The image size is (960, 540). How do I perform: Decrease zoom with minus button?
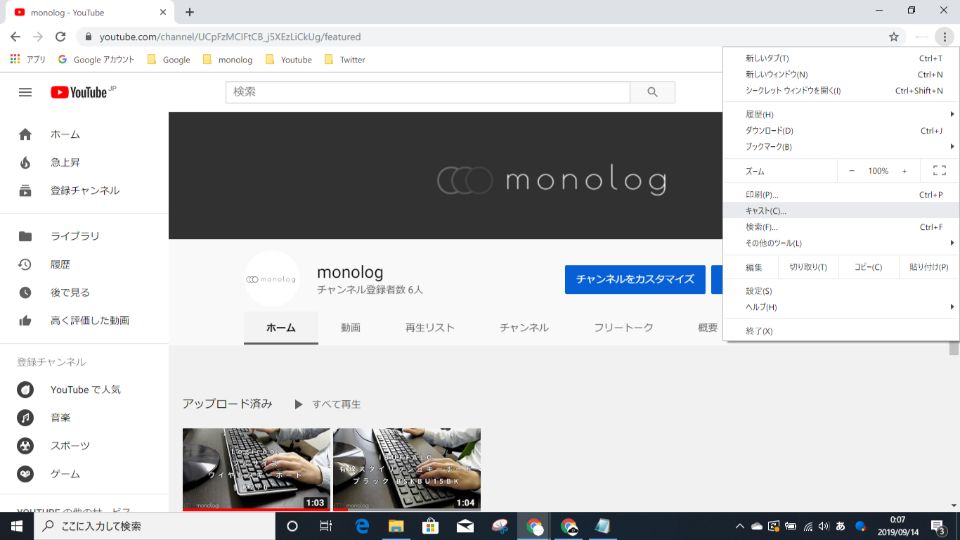point(852,171)
